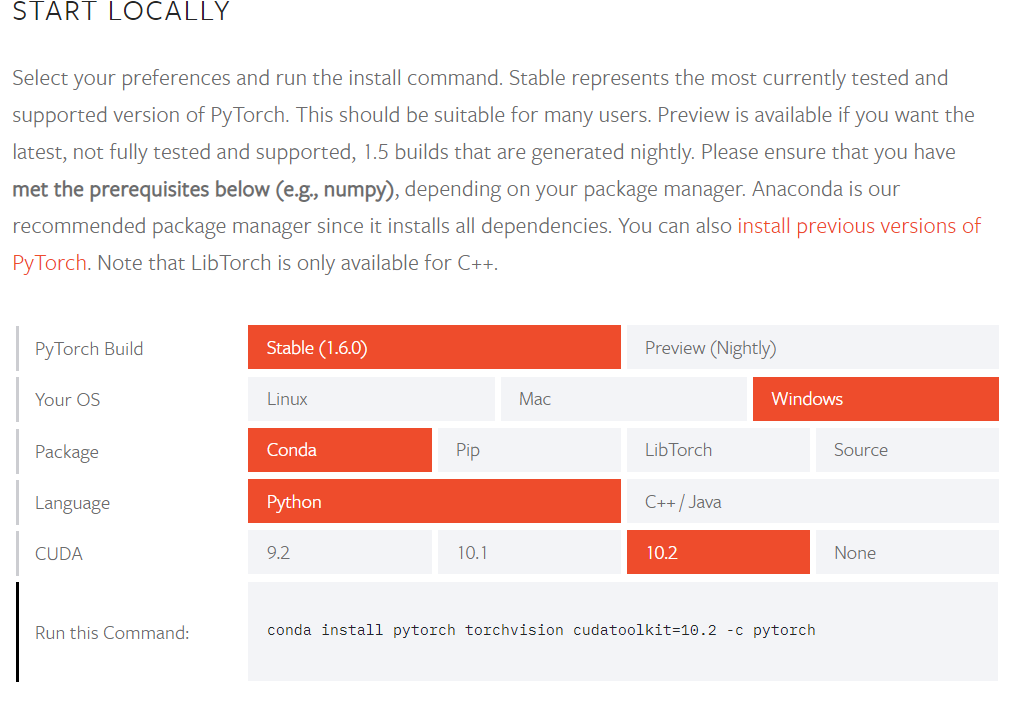1035x703 pixels.
Task: Select the Windows OS option
Action: coord(875,399)
